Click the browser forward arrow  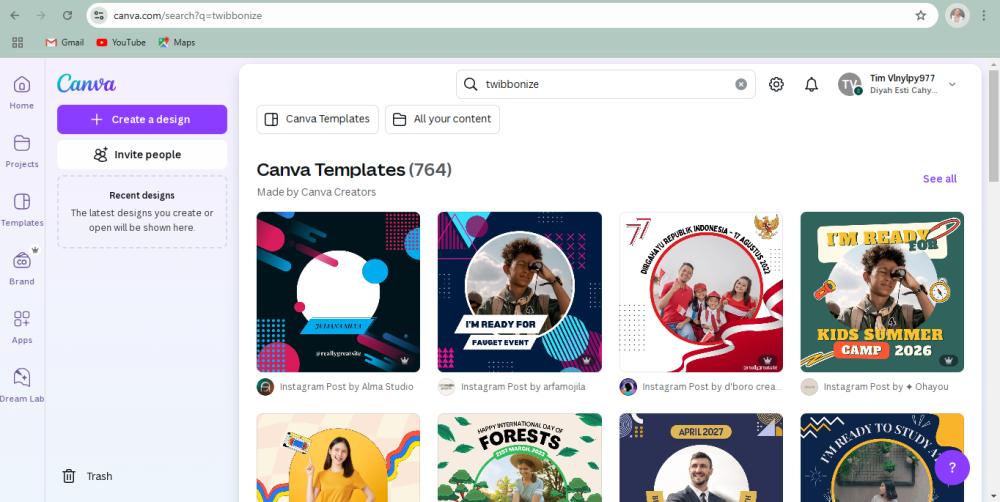point(41,15)
